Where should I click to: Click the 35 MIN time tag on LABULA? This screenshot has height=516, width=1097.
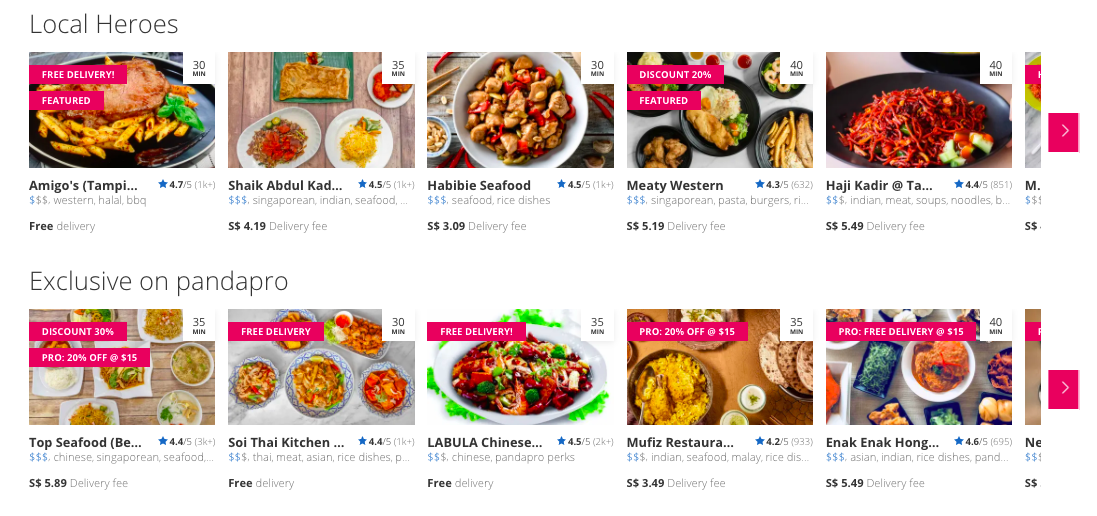point(597,325)
